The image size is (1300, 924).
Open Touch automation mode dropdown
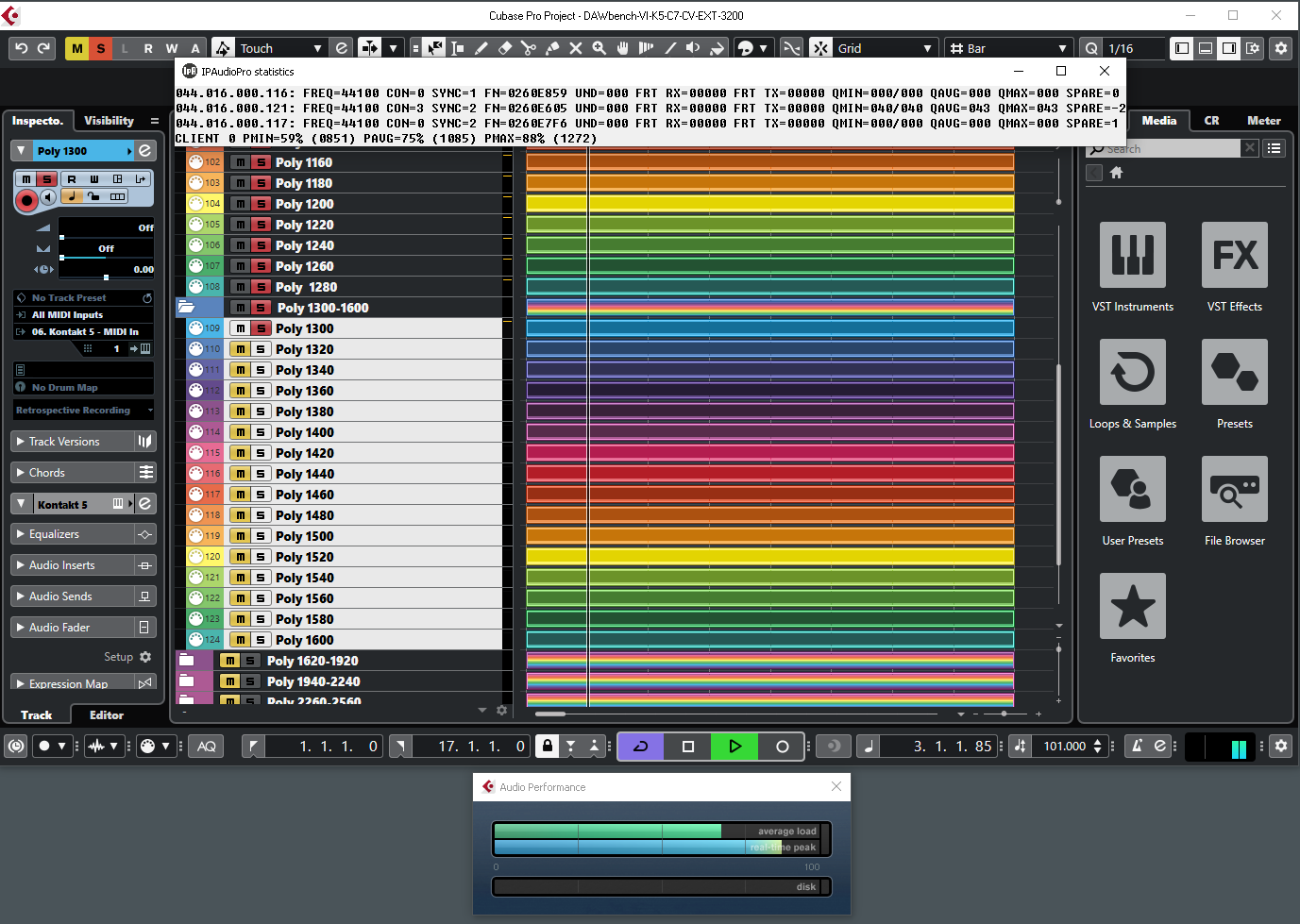coord(280,48)
